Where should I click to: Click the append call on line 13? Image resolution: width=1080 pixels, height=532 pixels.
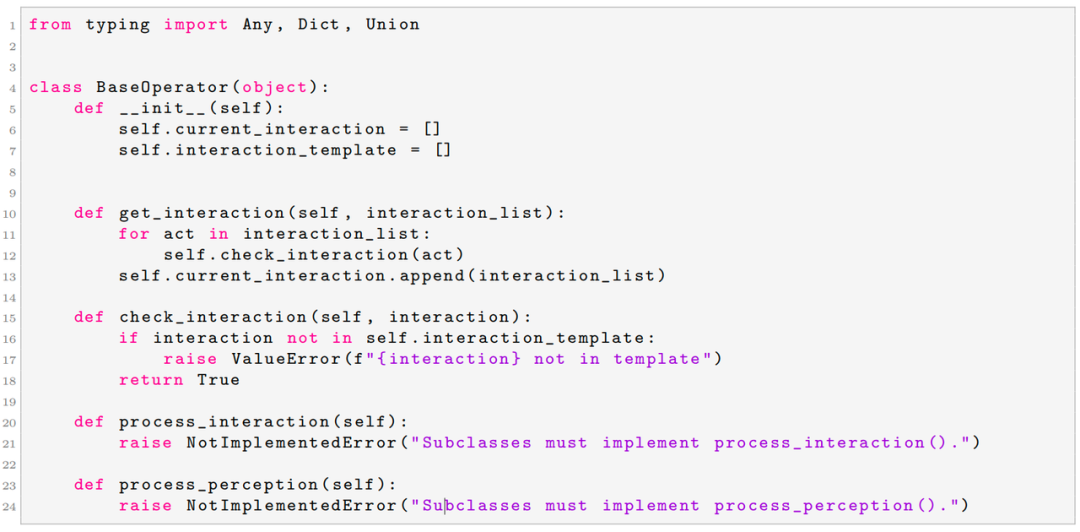tap(393, 276)
